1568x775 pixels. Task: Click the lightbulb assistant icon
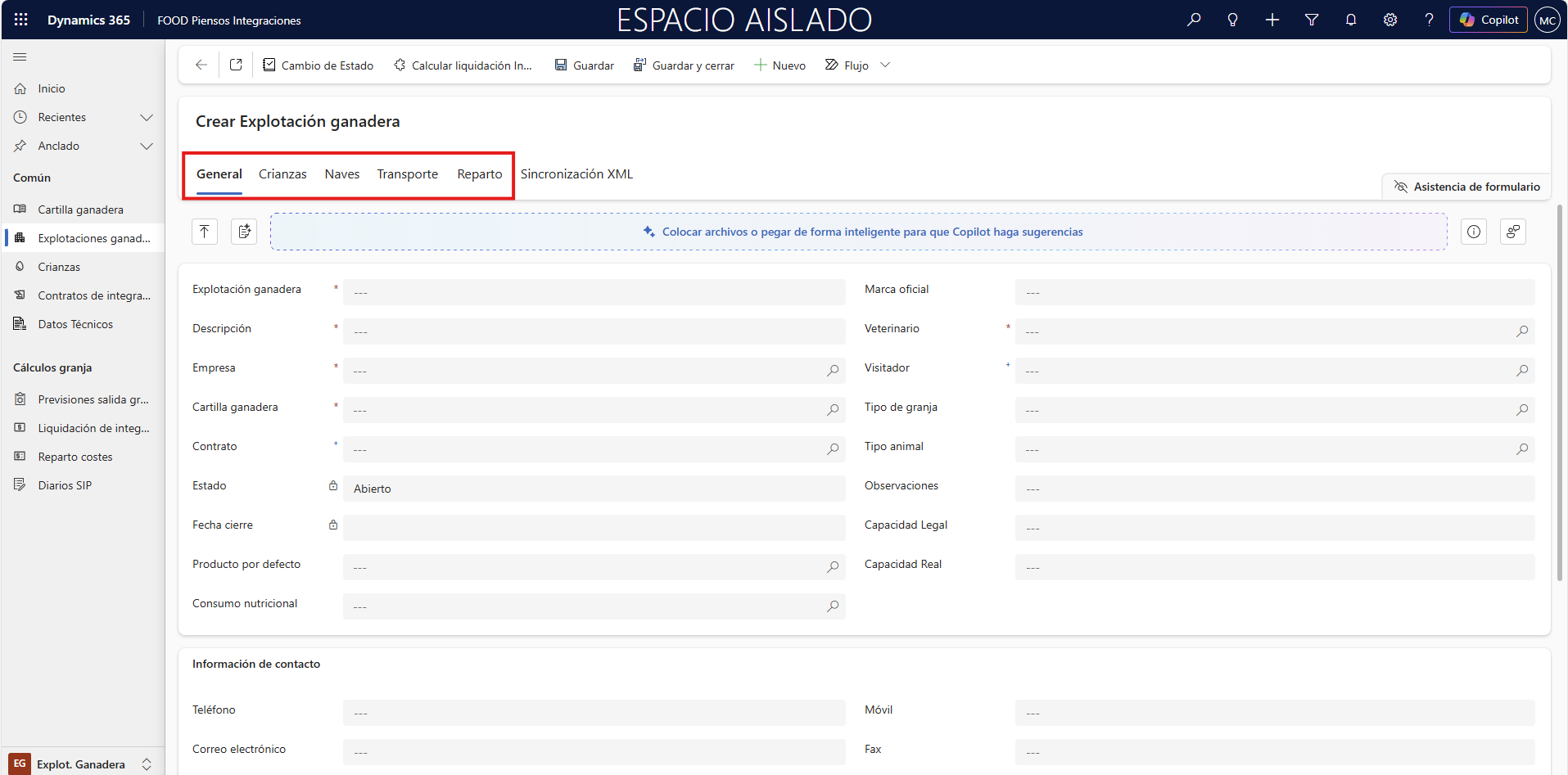tap(1233, 20)
